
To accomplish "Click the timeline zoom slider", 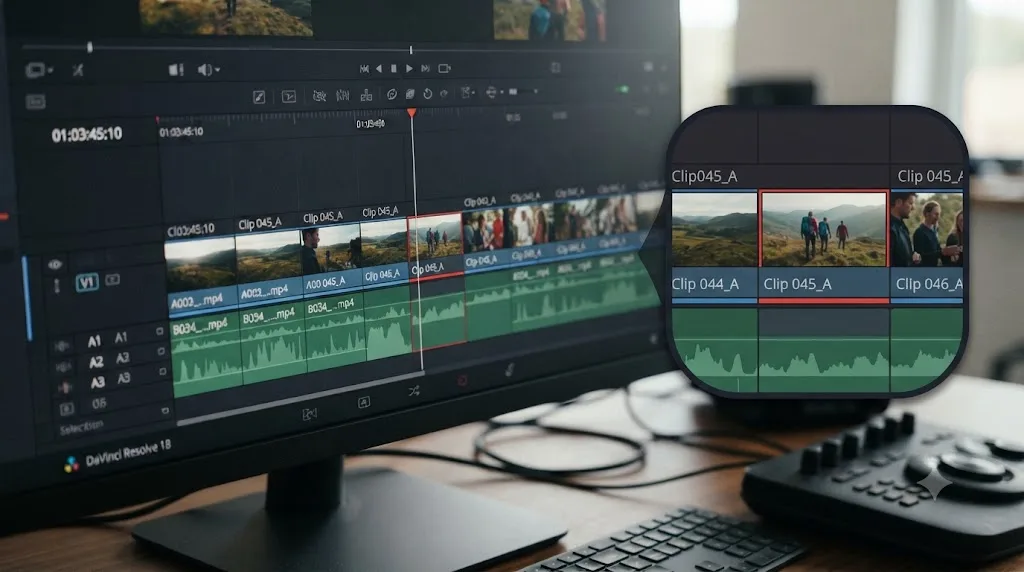I will (x=524, y=92).
